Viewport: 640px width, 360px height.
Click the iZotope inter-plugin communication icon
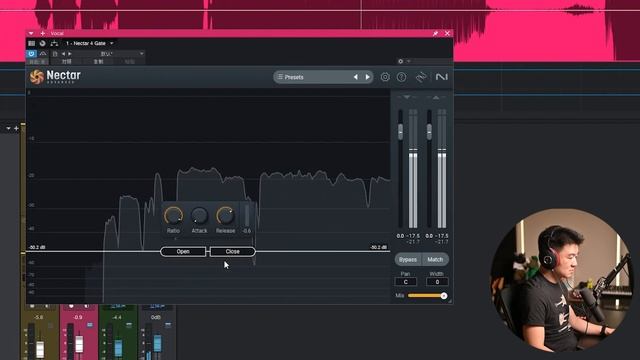point(421,77)
